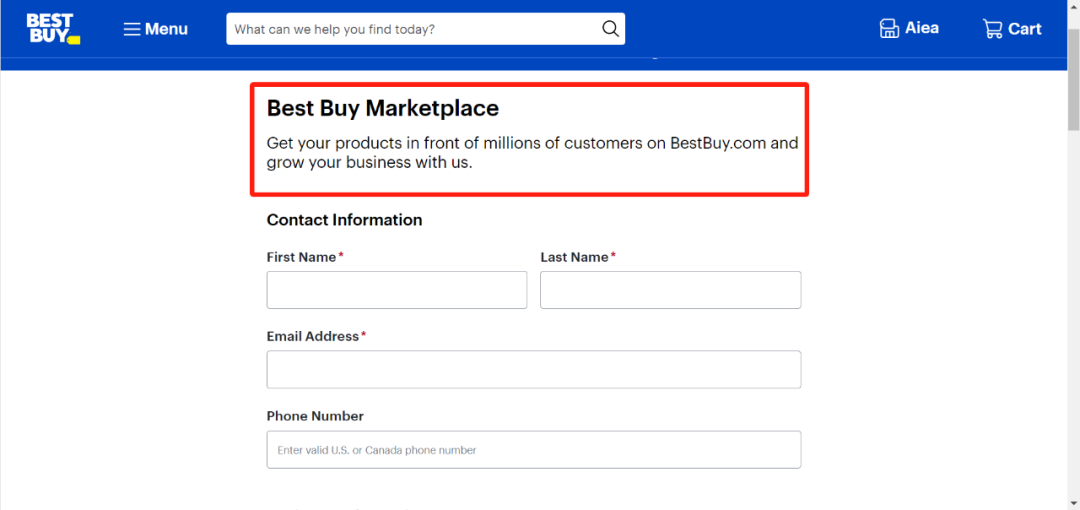1080x510 pixels.
Task: Open the Menu text label
Action: coord(166,29)
